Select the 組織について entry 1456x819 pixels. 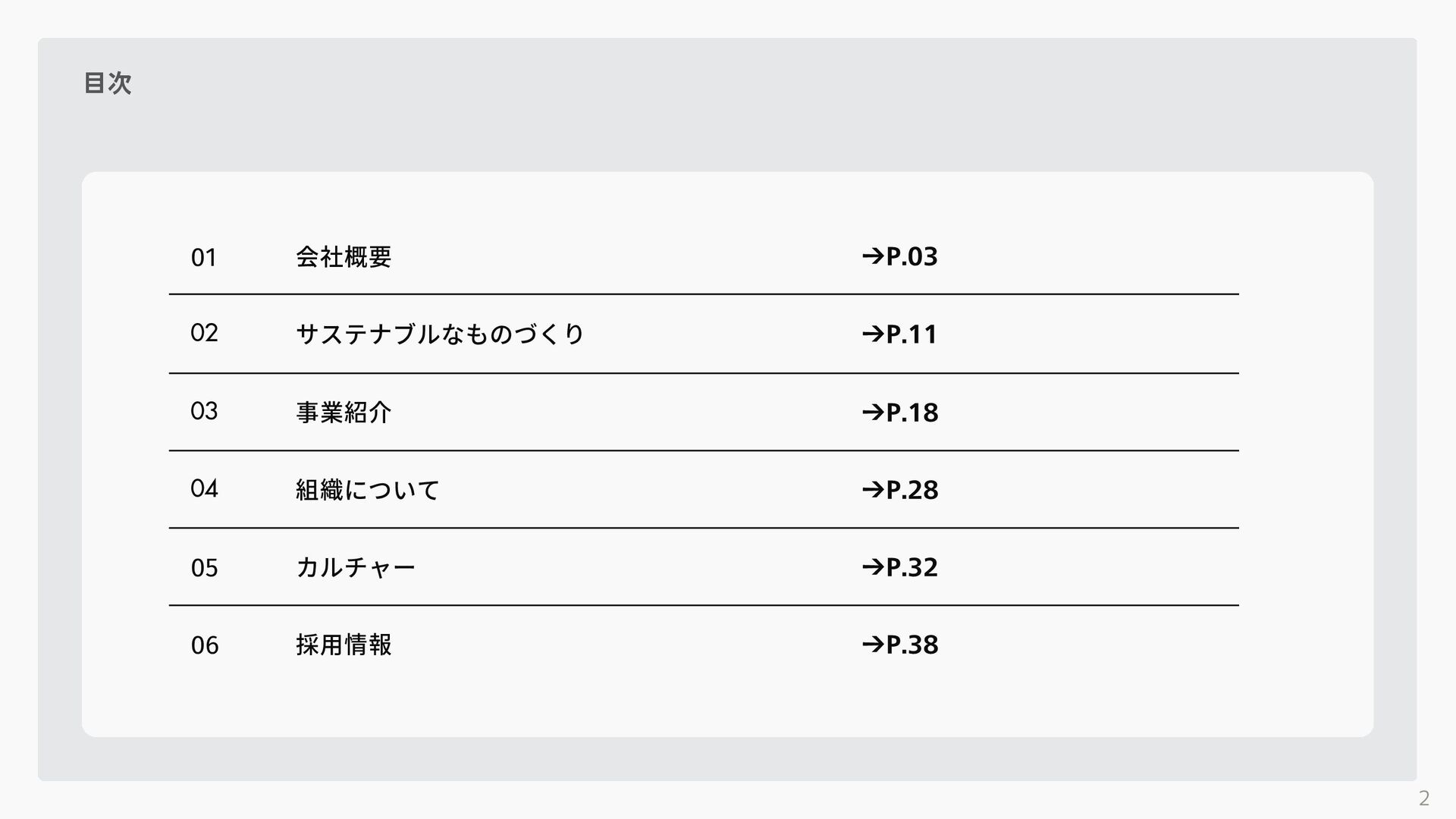(x=367, y=489)
